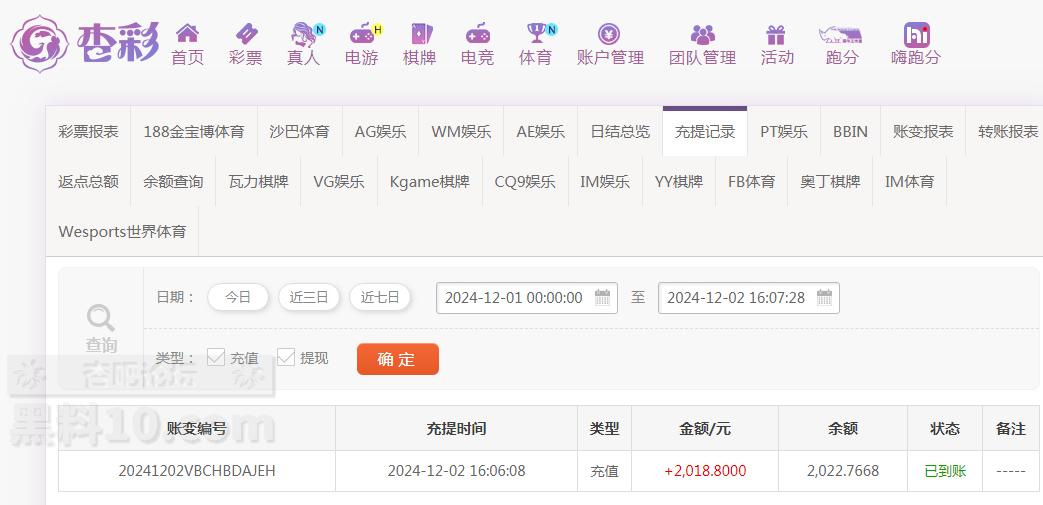The height and width of the screenshot is (505, 1043).
Task: Click the 活动 gift box icon
Action: 776,35
